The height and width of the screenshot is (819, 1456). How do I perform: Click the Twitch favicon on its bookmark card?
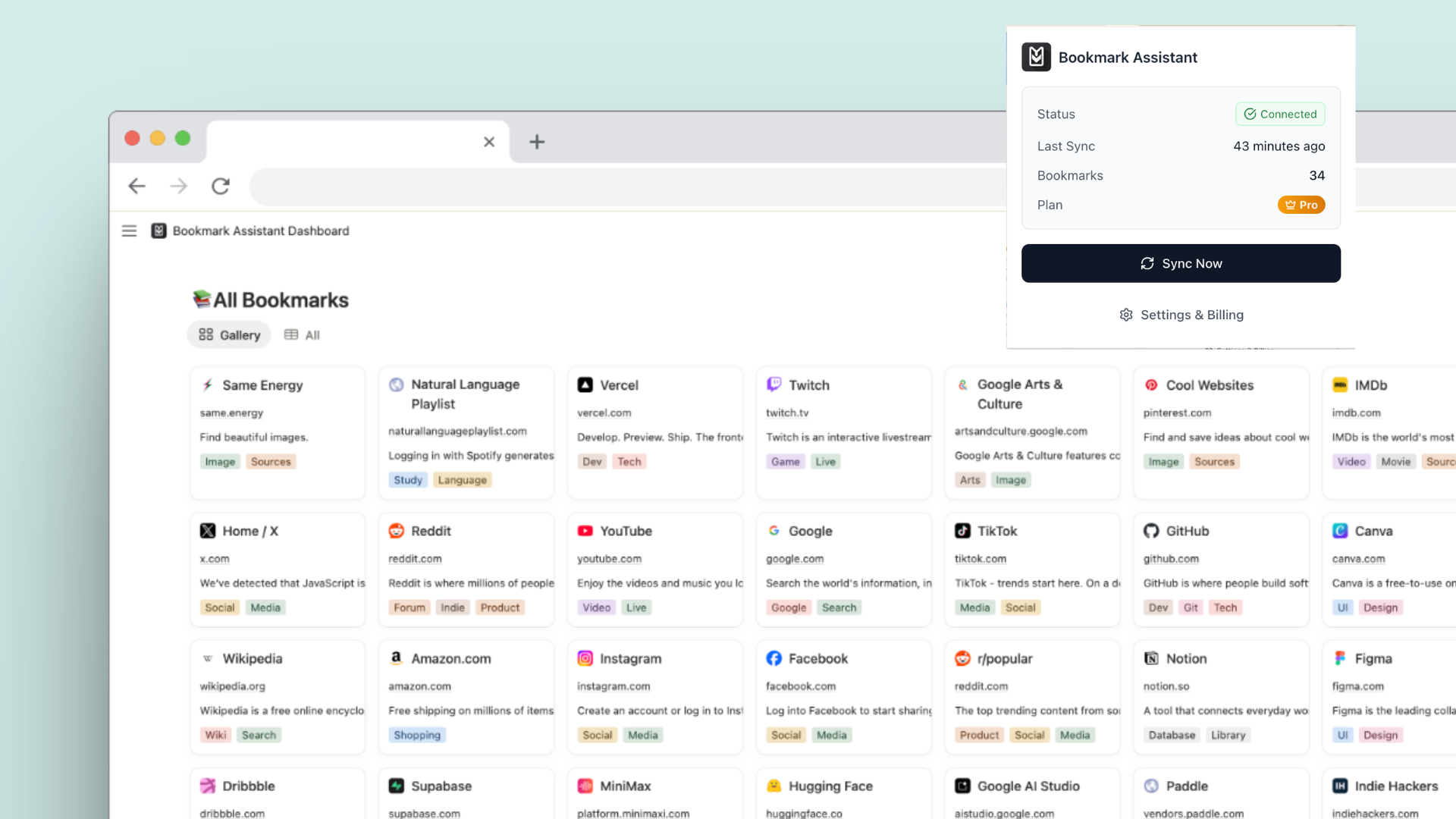(x=773, y=384)
